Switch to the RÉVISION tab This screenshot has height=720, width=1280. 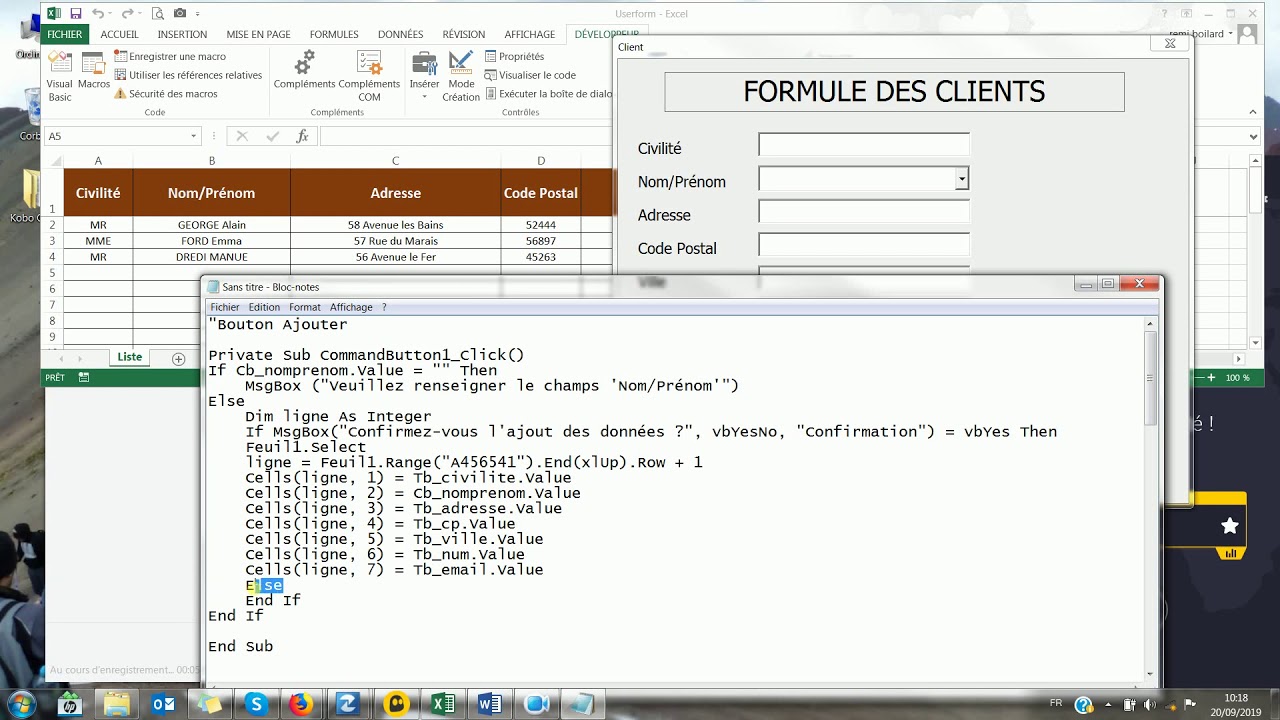point(463,34)
